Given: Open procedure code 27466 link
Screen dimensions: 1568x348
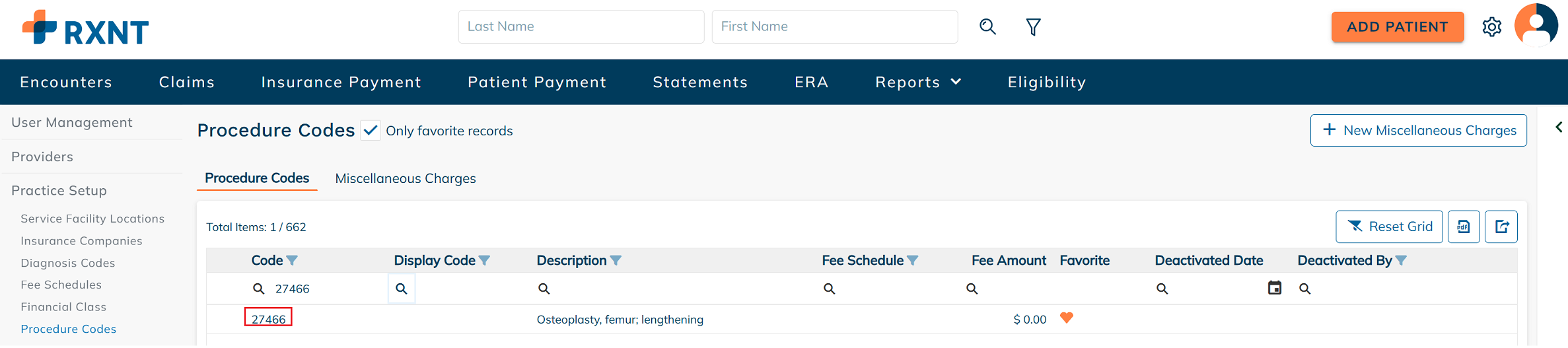Looking at the screenshot, I should click(268, 319).
